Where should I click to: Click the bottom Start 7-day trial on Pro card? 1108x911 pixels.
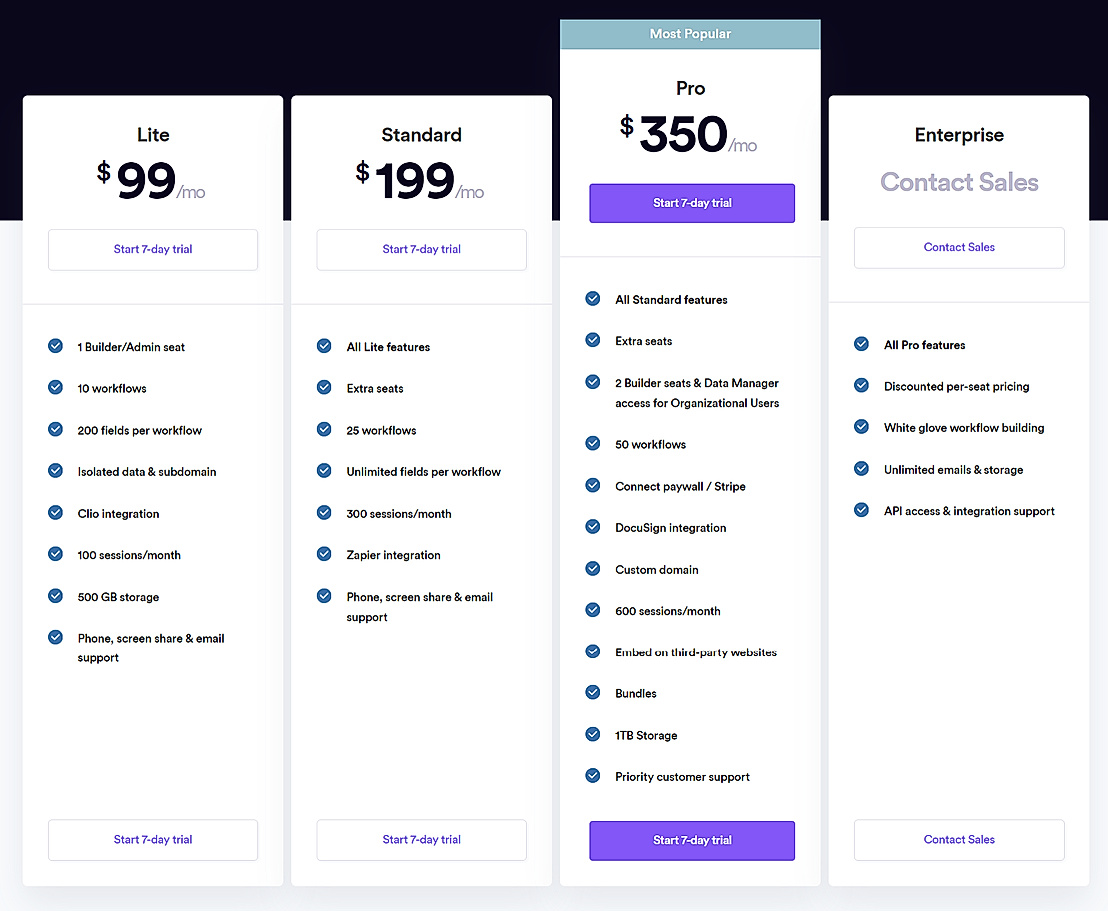click(691, 840)
